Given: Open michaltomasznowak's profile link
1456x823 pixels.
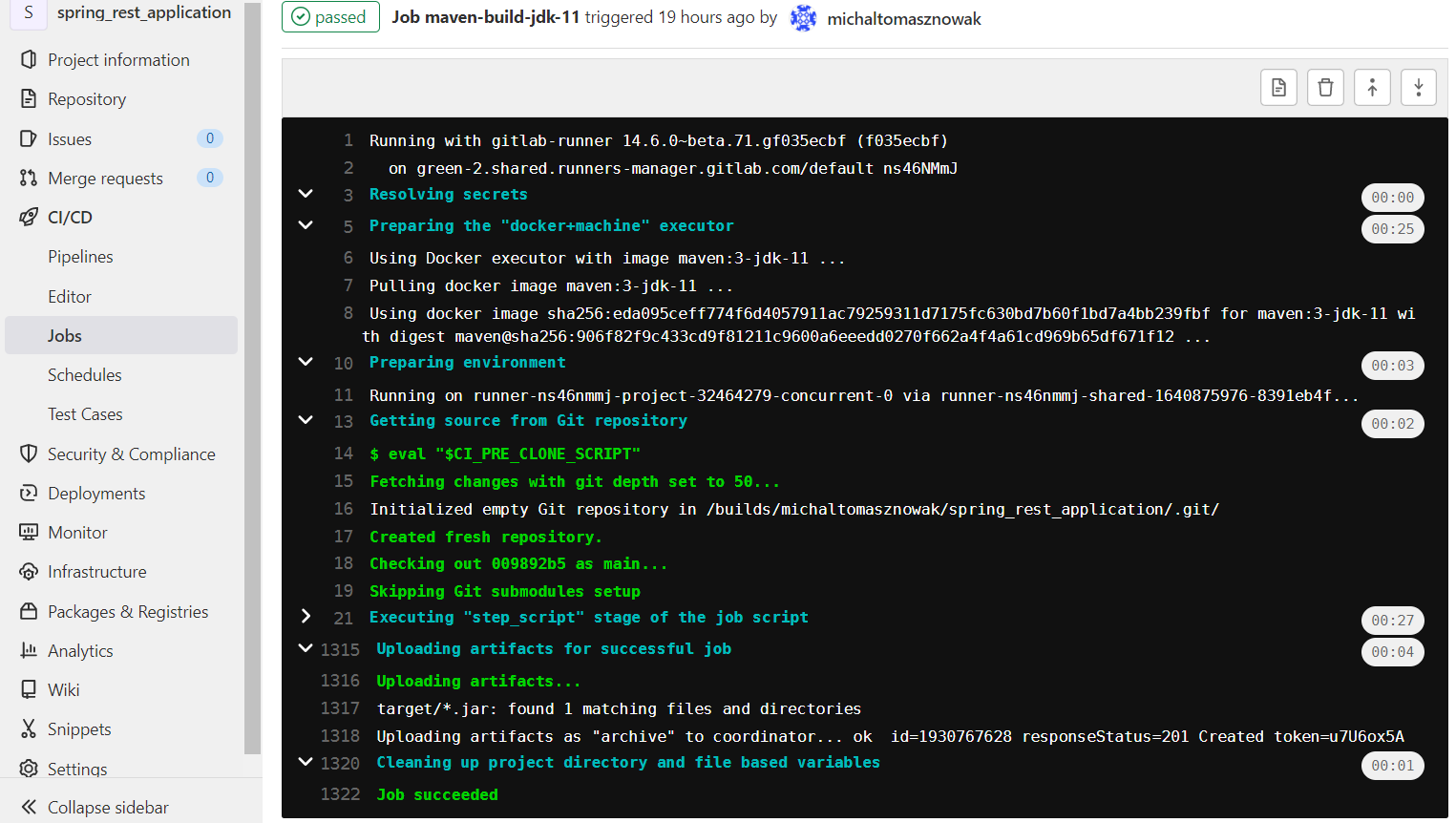Looking at the screenshot, I should click(x=903, y=17).
